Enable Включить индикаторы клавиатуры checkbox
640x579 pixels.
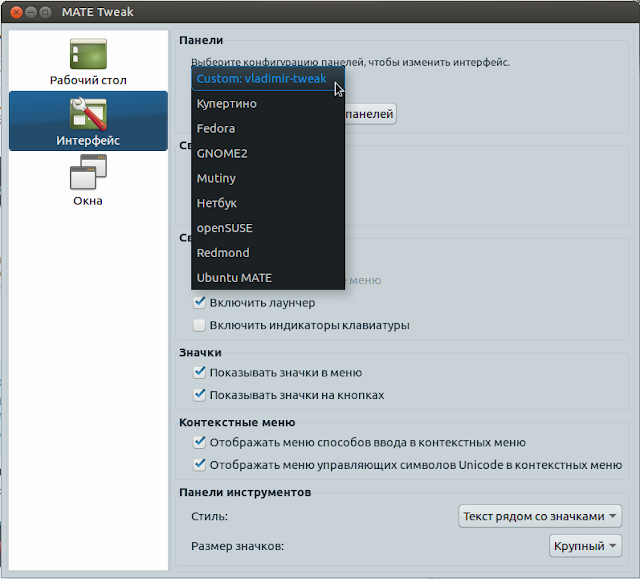point(199,325)
